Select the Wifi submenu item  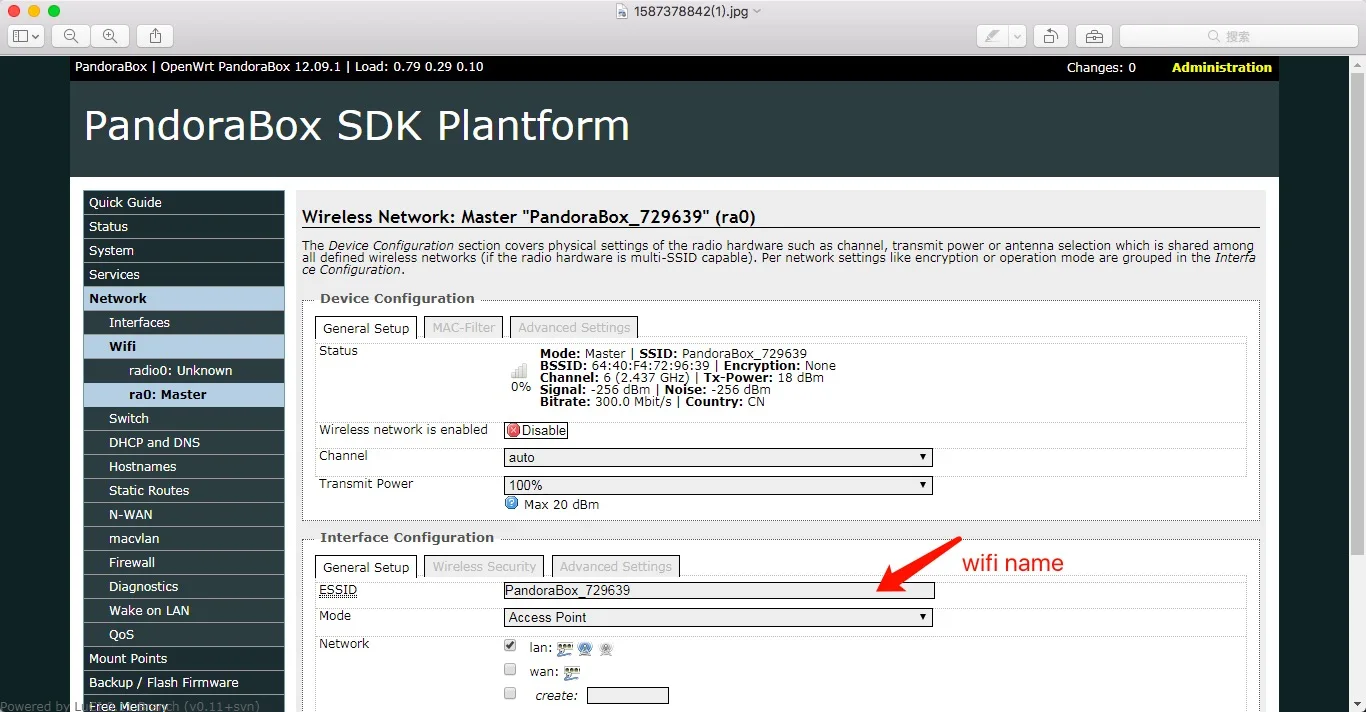184,346
